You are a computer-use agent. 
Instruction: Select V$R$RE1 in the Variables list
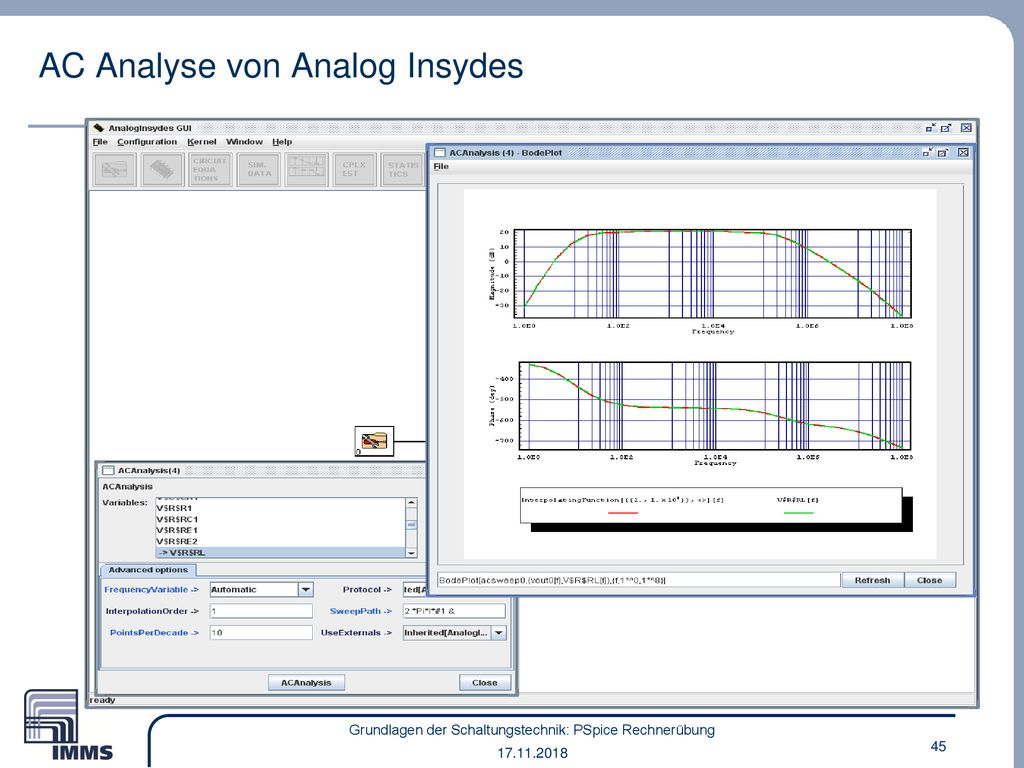point(280,530)
